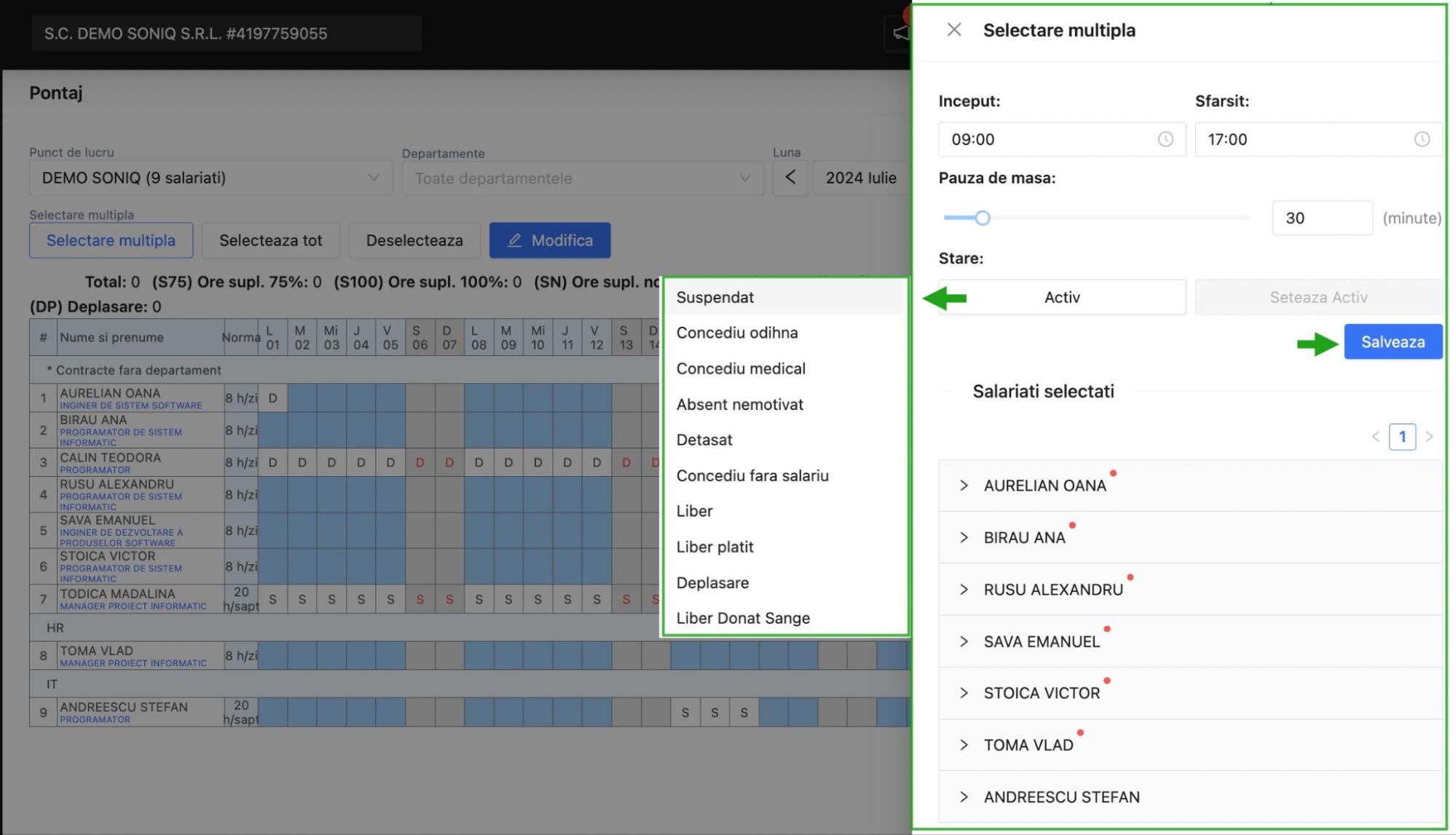Open page 1 of selected employees

(1402, 437)
